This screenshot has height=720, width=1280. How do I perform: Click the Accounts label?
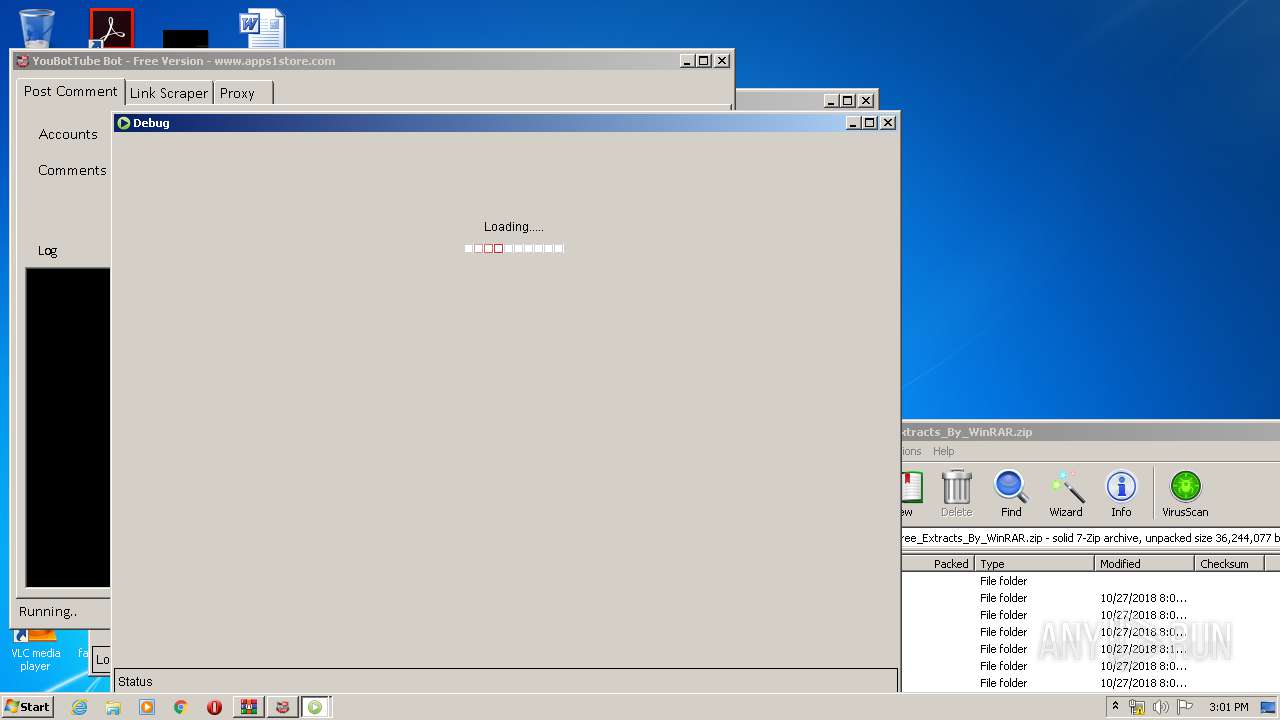[x=68, y=134]
